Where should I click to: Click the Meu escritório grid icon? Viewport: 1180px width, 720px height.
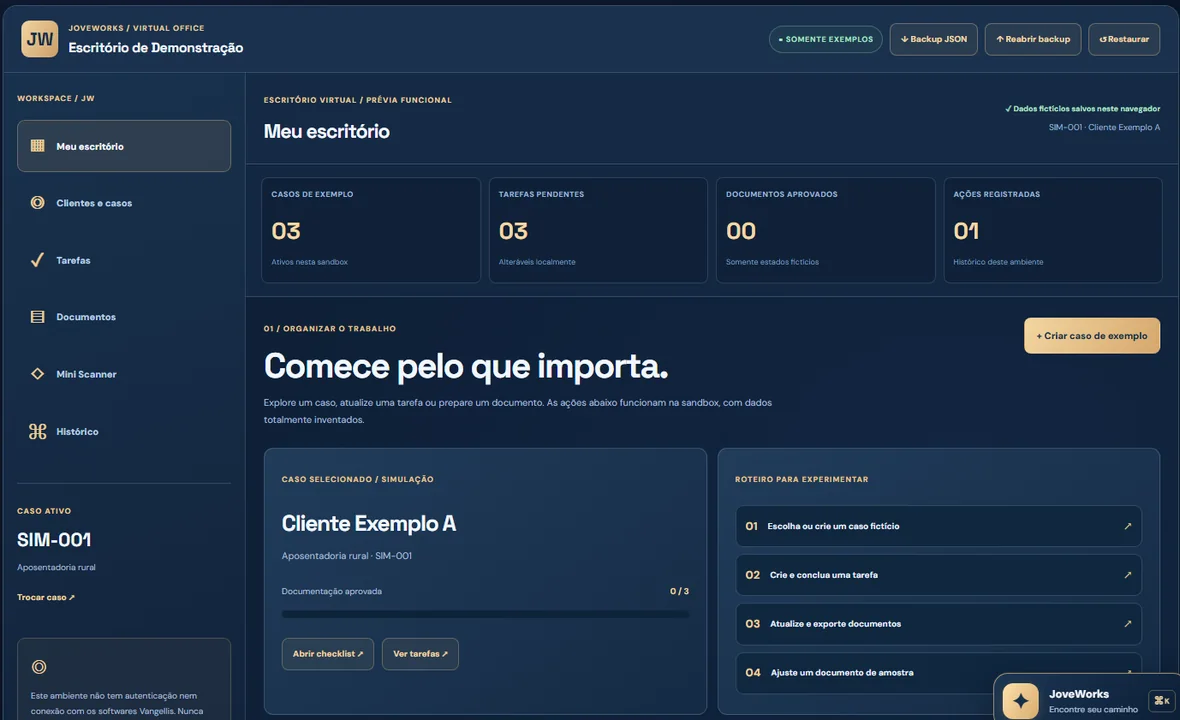click(37, 146)
